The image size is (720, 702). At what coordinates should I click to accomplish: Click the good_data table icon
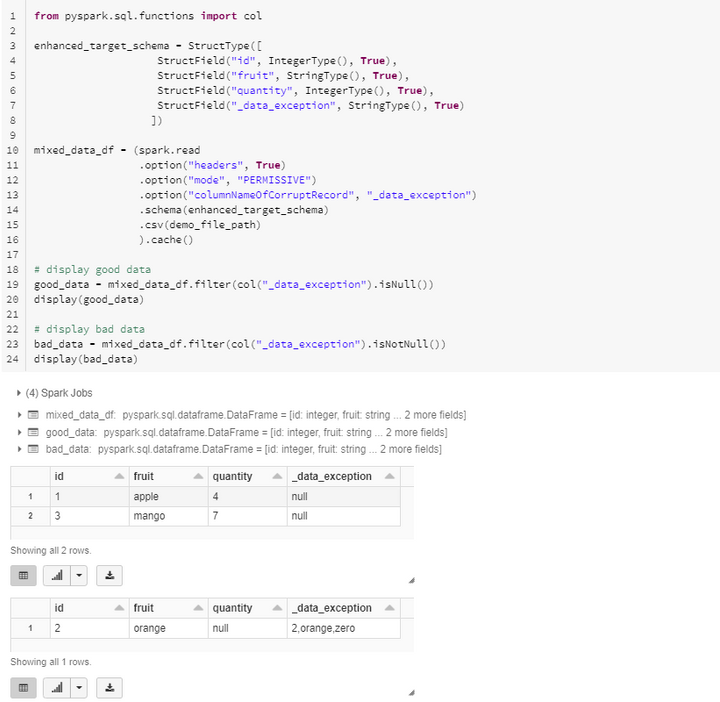point(33,432)
